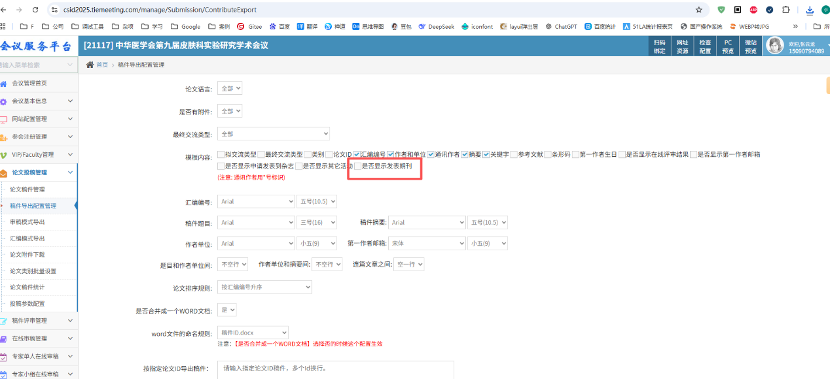Expand 网站配置管理 sidebar menu

coord(38,119)
